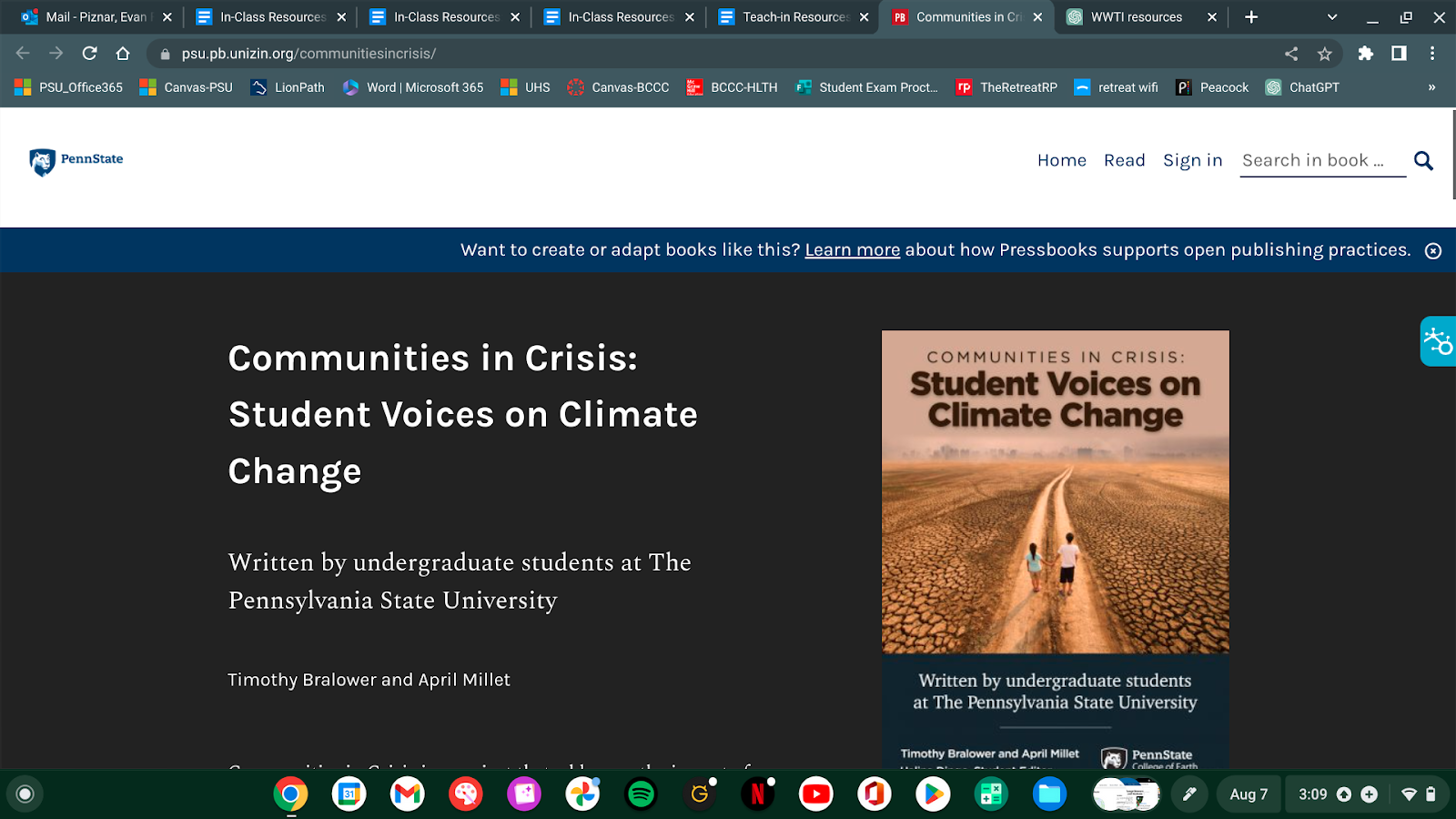
Task: Open the browser home page
Action: (123, 54)
